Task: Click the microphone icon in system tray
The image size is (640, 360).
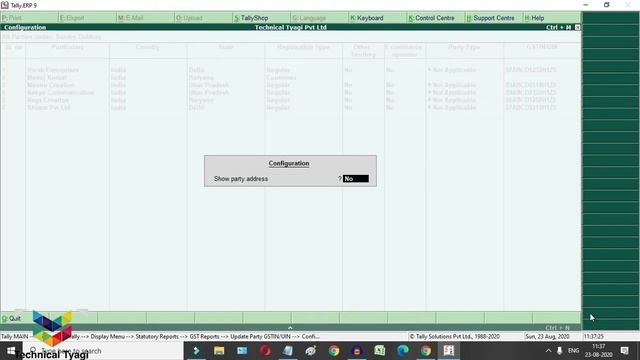Action: [x=560, y=351]
